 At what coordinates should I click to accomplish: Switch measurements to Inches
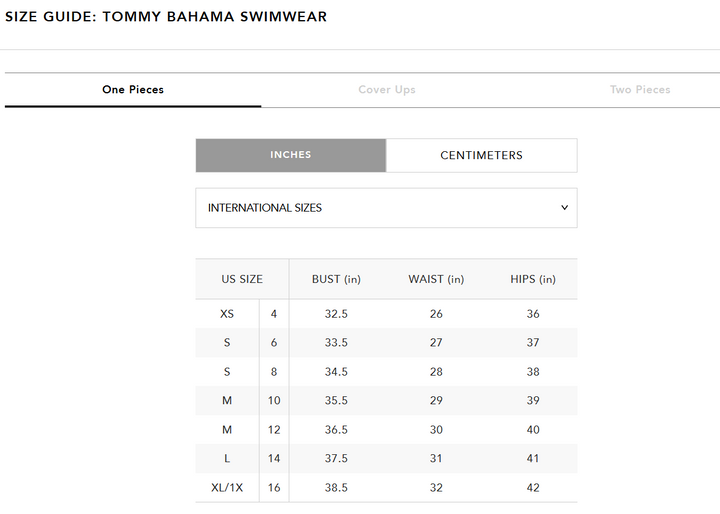(291, 155)
